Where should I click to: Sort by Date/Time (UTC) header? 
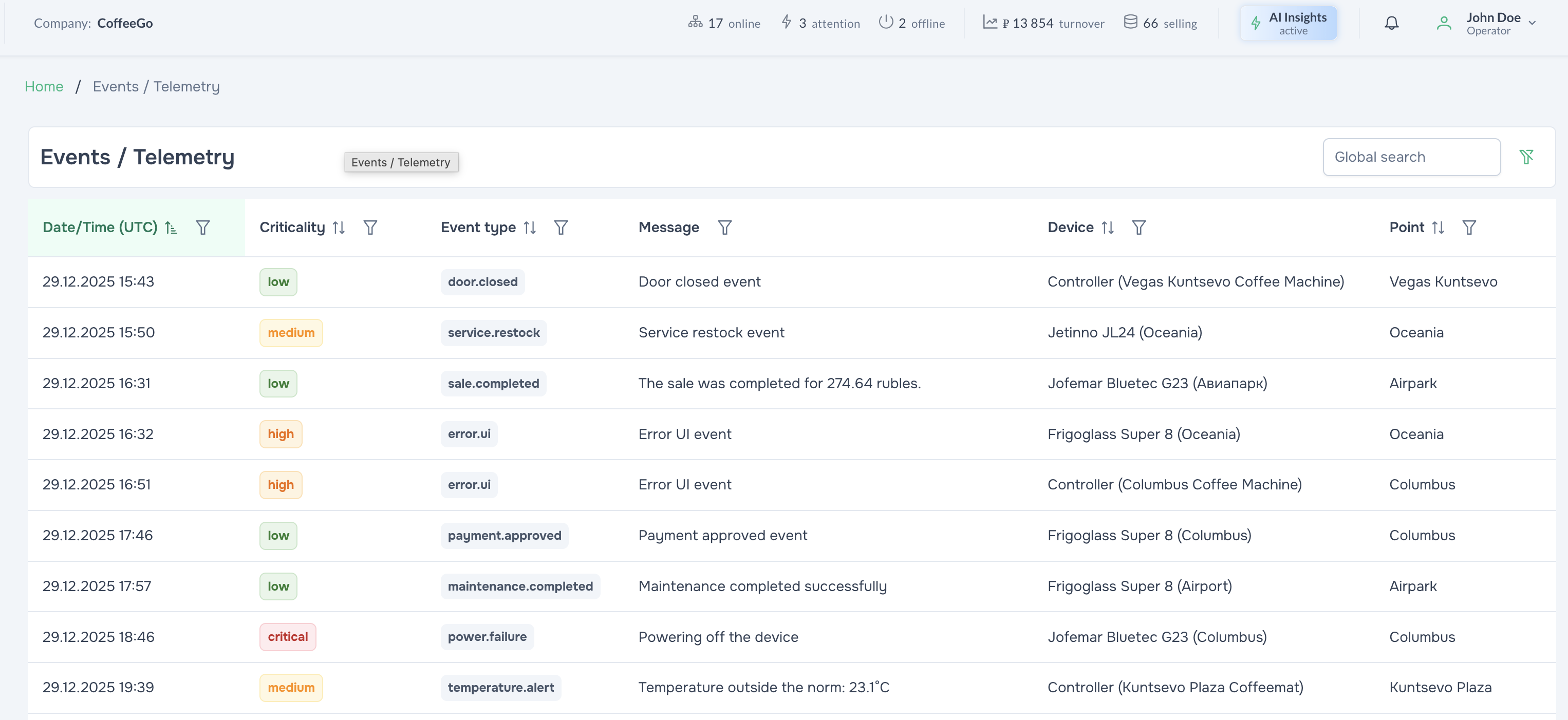100,228
